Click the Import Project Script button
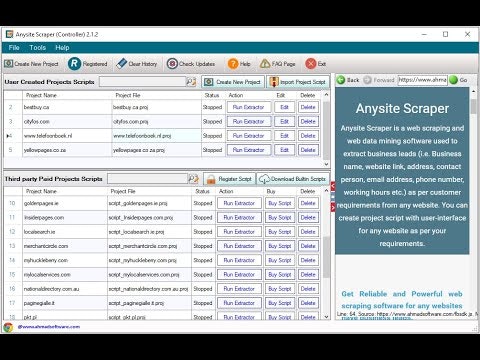 click(x=298, y=82)
